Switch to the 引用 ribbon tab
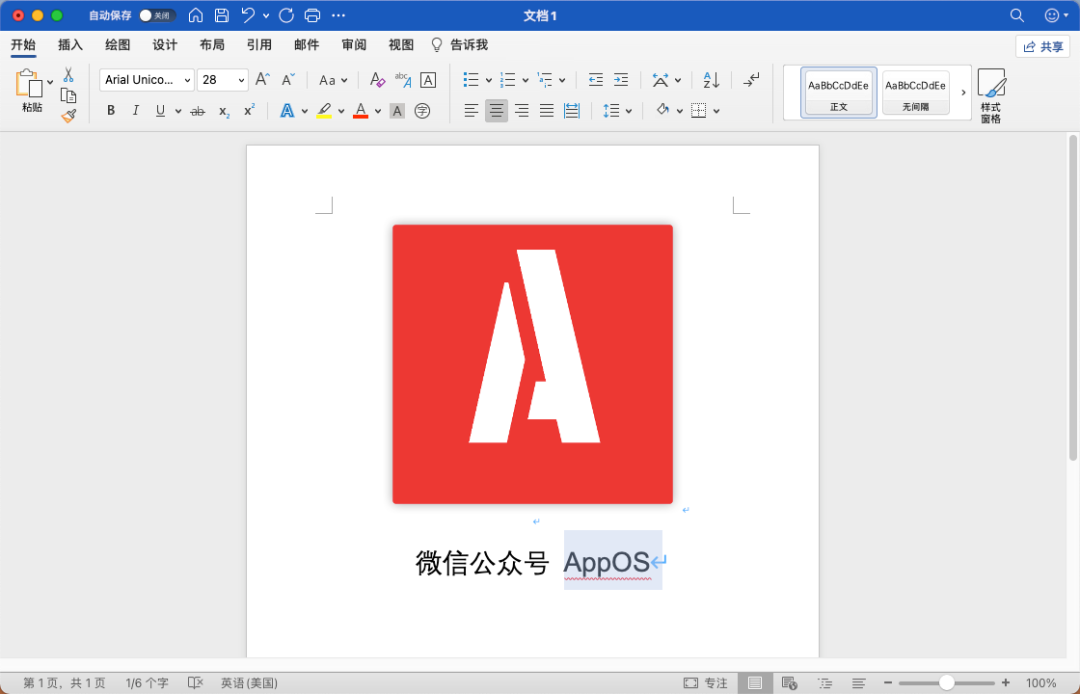The height and width of the screenshot is (694, 1080). click(x=259, y=45)
